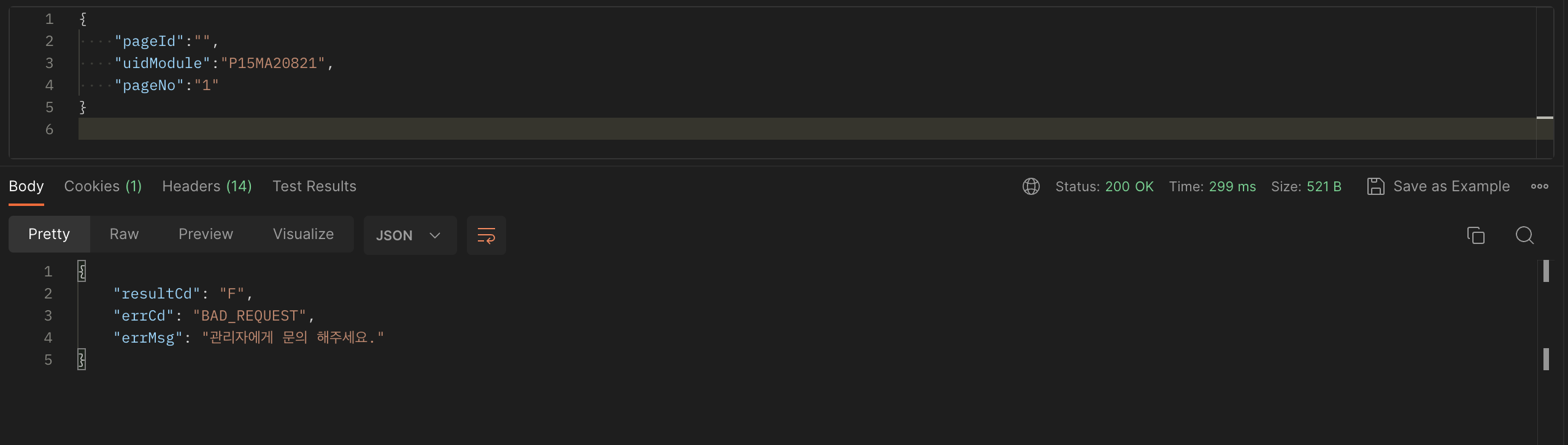Open the JSON format dropdown
Viewport: 1568px width, 445px height.
410,235
